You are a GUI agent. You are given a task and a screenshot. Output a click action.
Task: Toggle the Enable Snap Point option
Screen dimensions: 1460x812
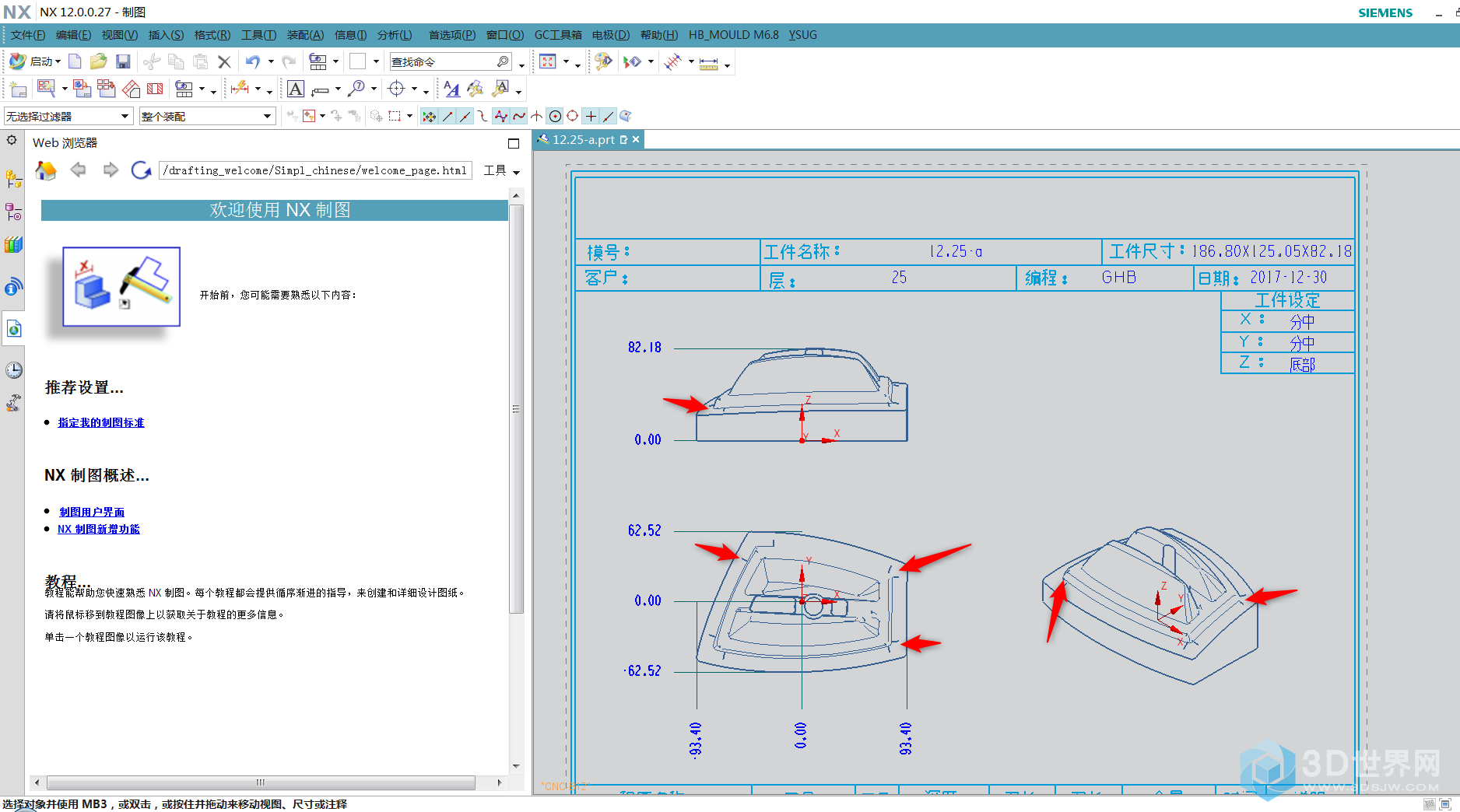[429, 117]
